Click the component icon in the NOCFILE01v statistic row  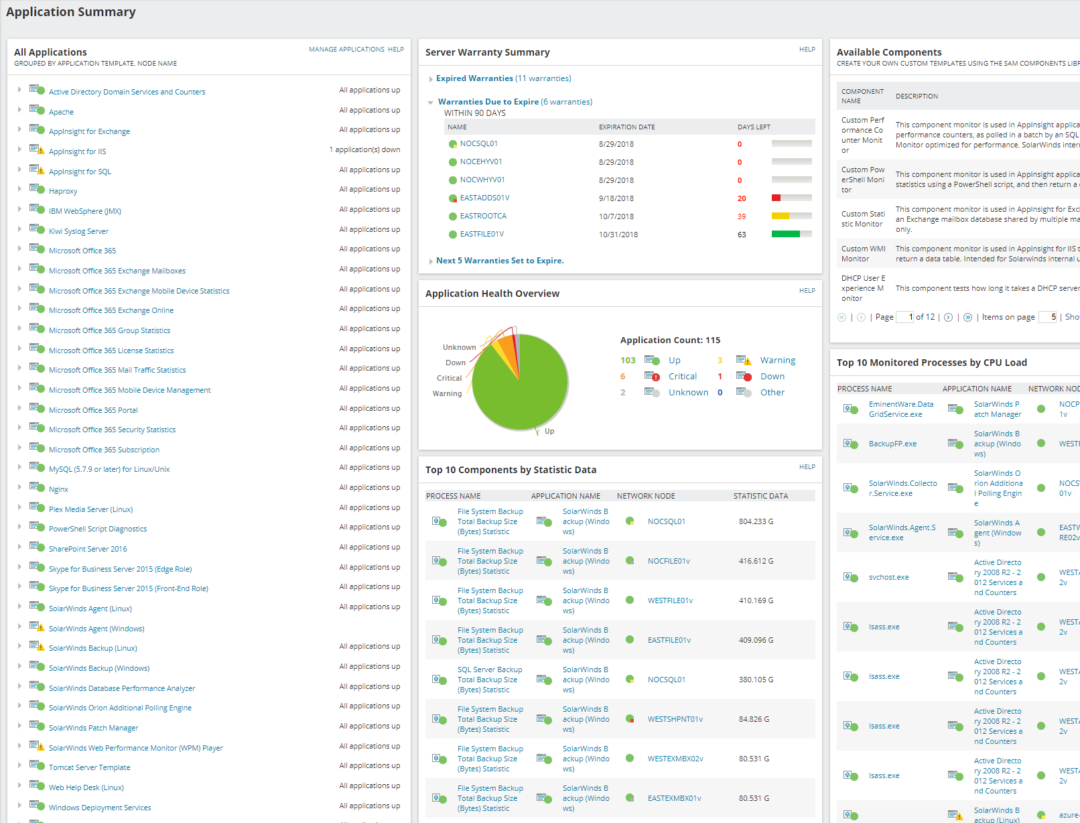pos(439,561)
